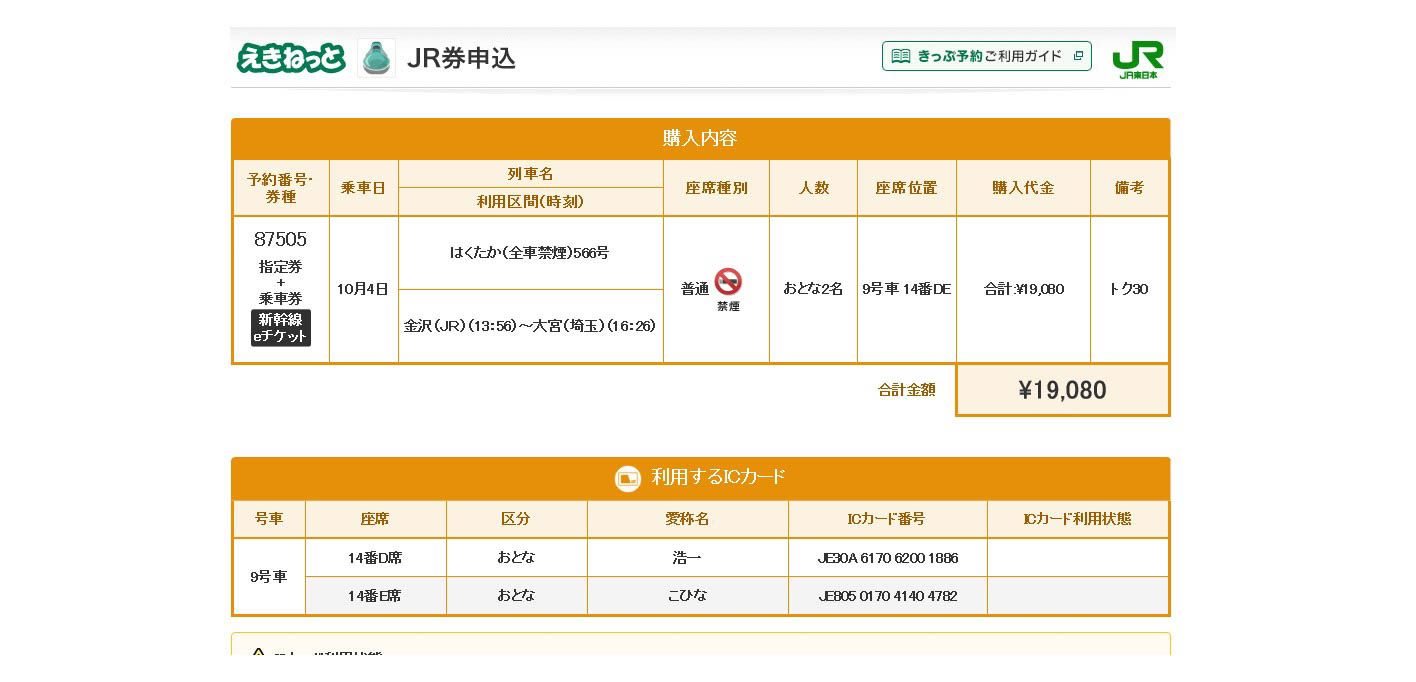Click IC card number JE805 0170 4140 4782

point(887,596)
